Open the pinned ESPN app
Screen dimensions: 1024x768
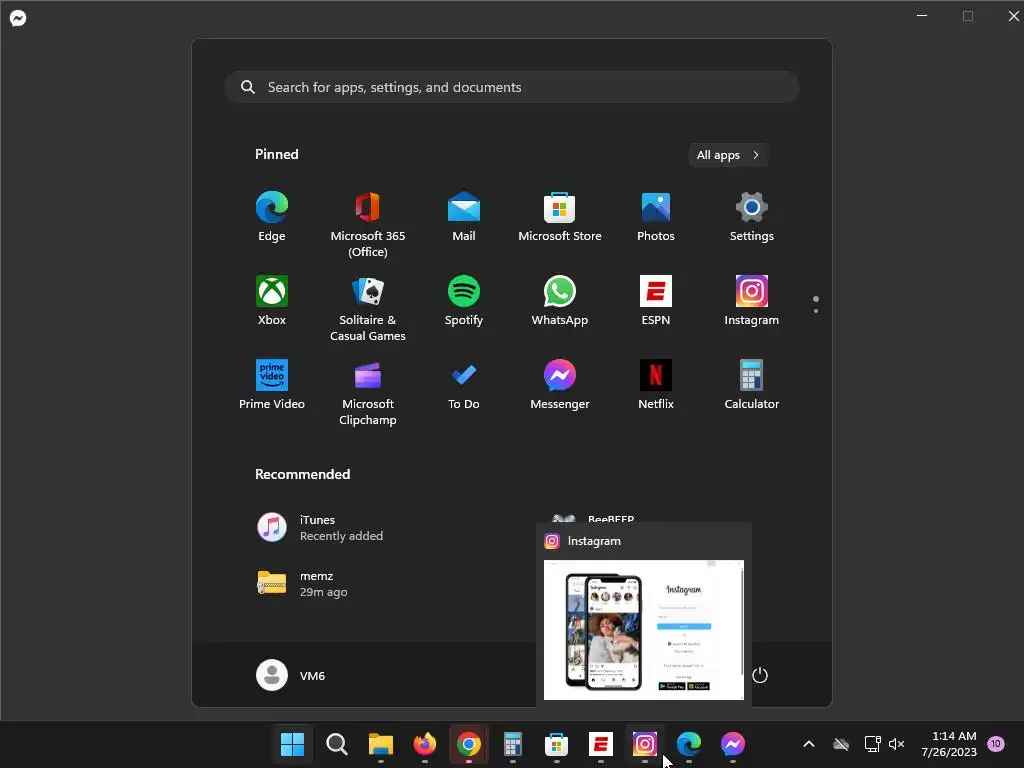[x=656, y=301]
